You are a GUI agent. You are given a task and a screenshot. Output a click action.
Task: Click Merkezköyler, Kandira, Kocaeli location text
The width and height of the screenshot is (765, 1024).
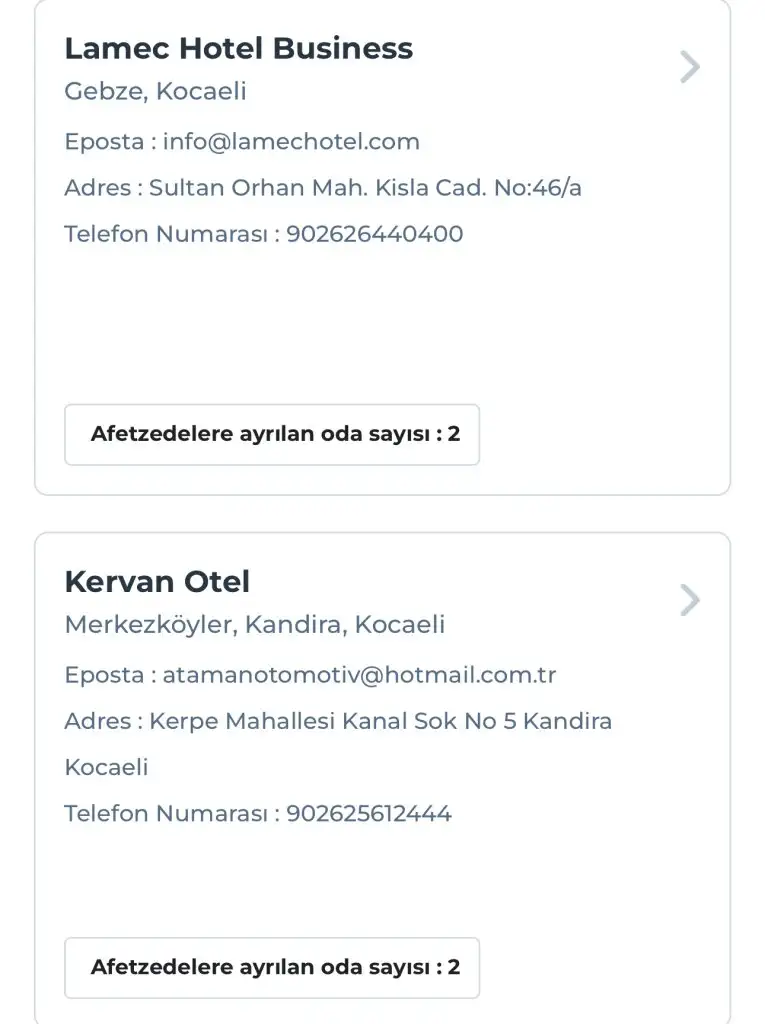click(x=254, y=625)
